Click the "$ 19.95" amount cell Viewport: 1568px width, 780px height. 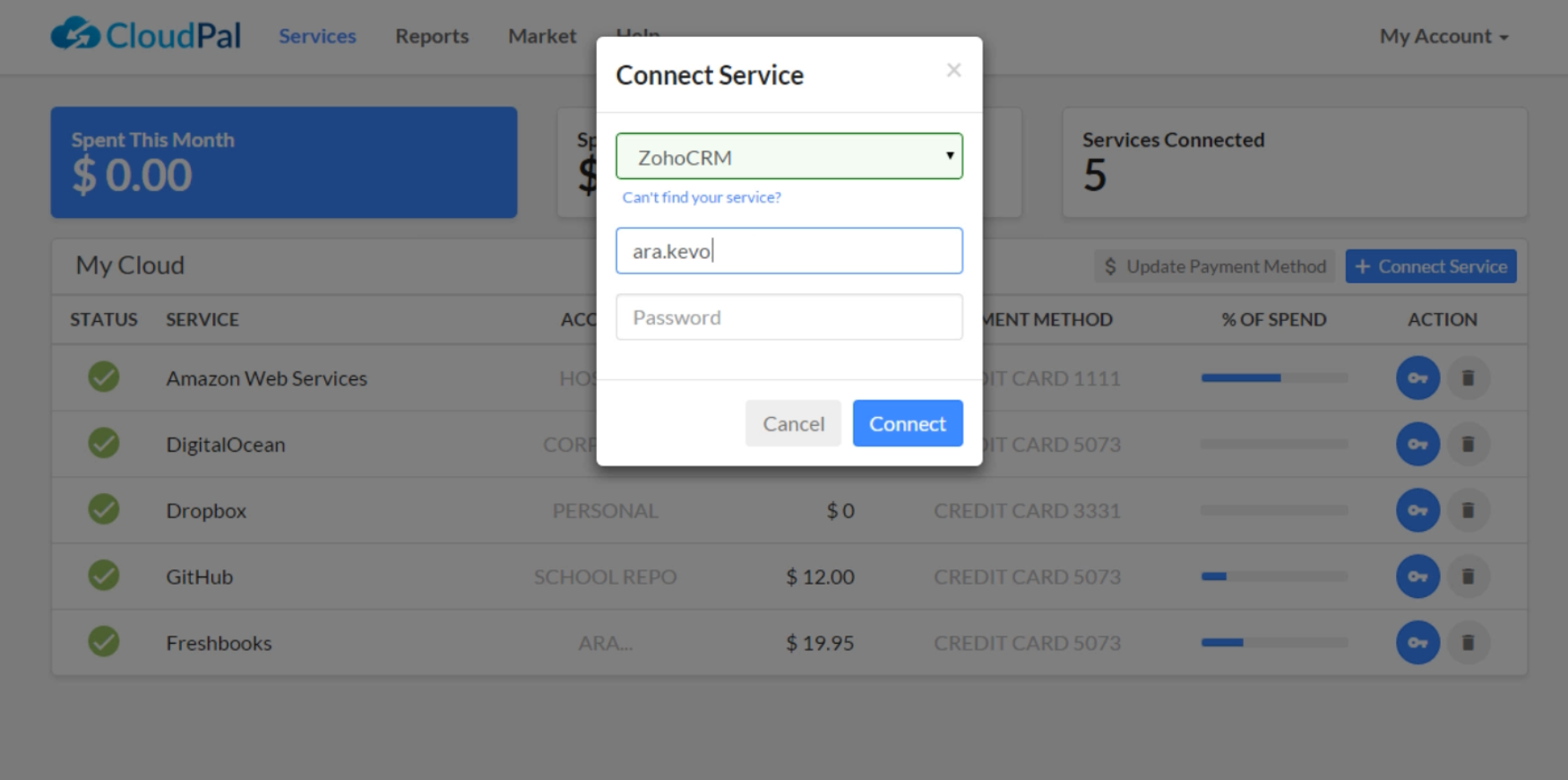820,643
